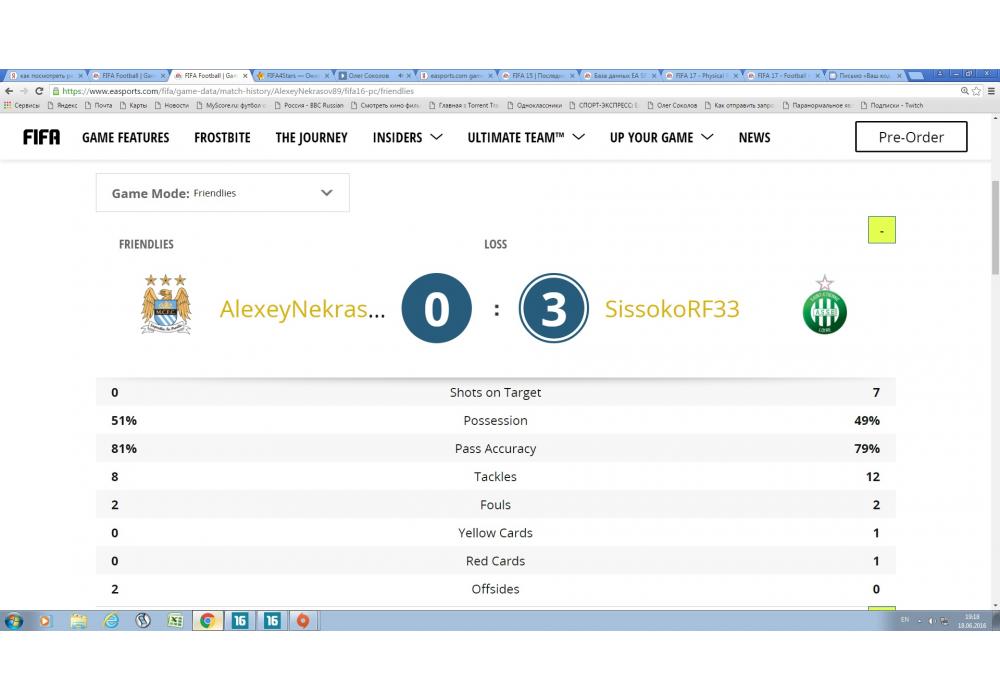Expand the ULTIMATE TEAM menu
The width and height of the screenshot is (1000, 700).
click(x=526, y=137)
